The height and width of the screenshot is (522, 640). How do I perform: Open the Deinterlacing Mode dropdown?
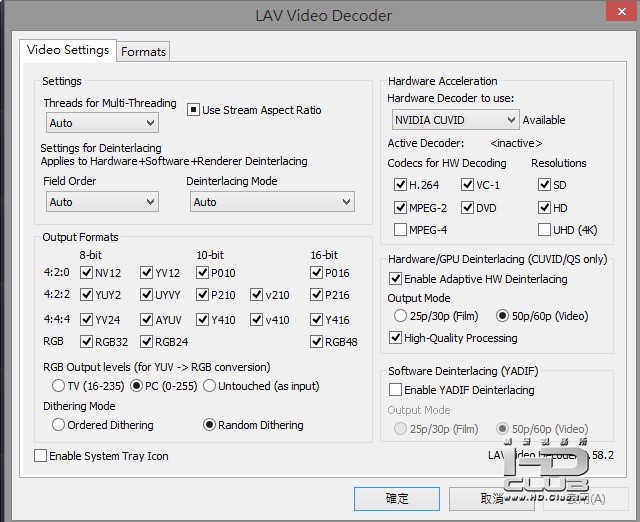[x=272, y=202]
